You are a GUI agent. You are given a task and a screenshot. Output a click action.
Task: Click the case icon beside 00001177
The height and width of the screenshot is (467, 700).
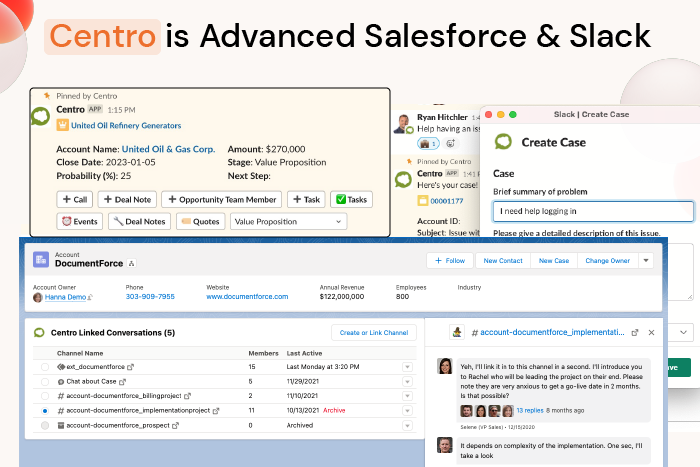pyautogui.click(x=422, y=201)
